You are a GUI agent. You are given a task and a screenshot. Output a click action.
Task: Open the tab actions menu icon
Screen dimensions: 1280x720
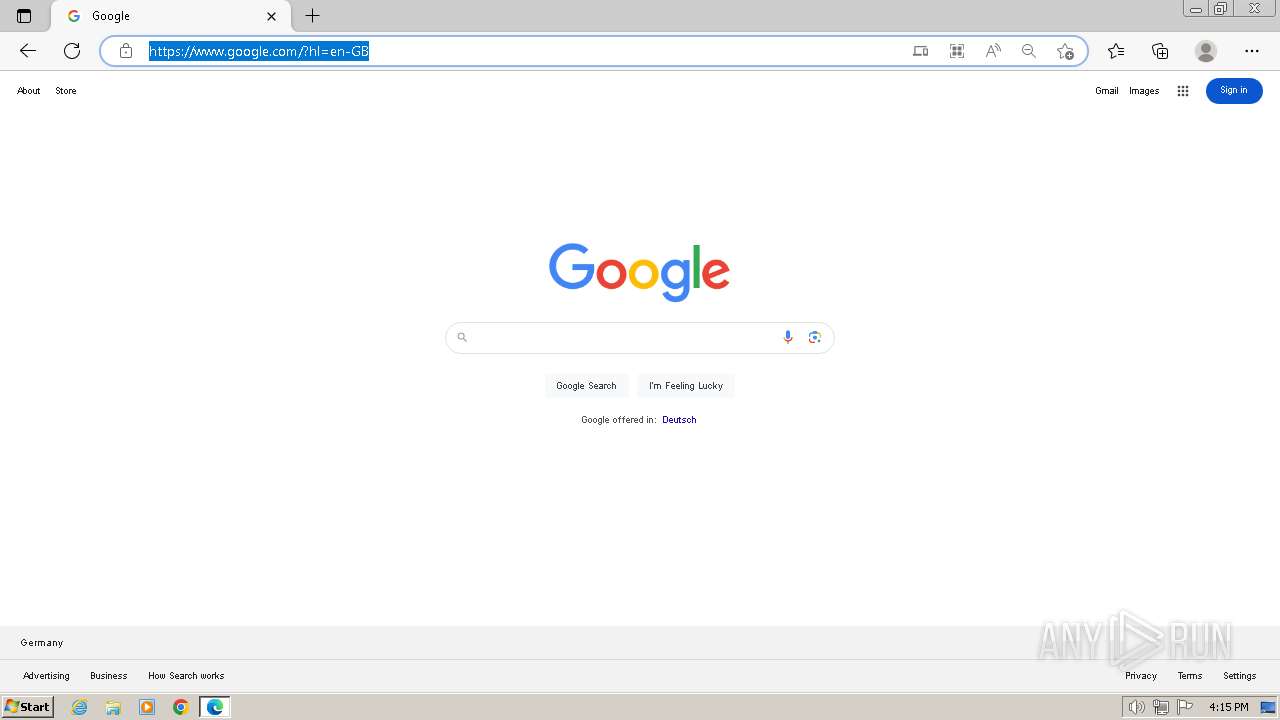point(24,16)
